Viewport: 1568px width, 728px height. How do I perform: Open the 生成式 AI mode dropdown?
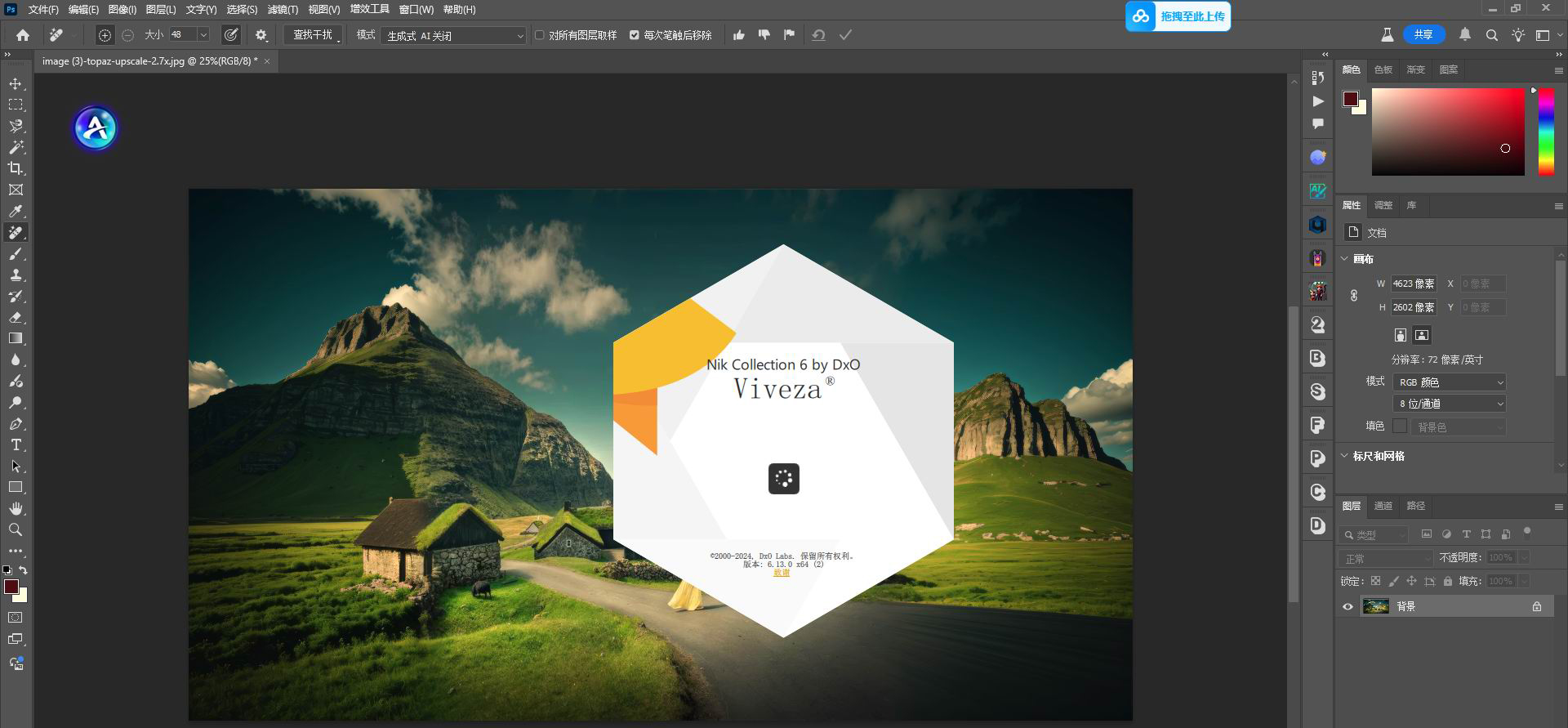[453, 36]
